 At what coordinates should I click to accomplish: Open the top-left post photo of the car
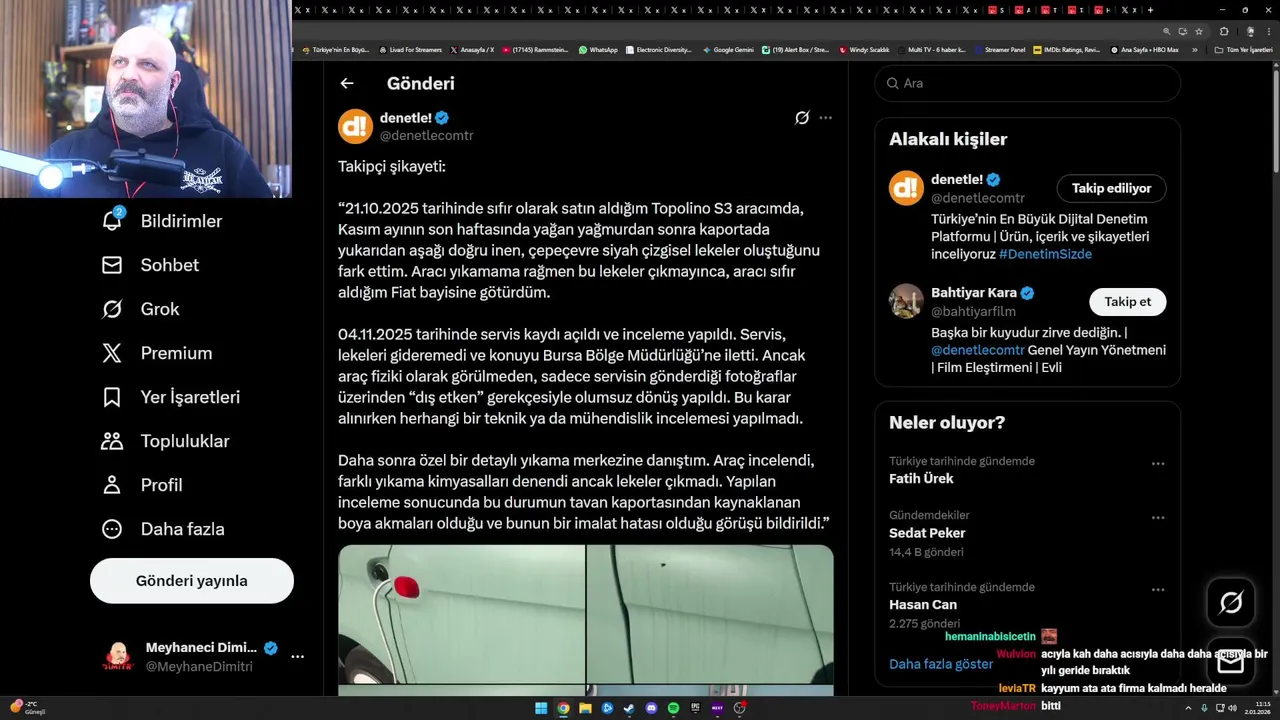(x=461, y=614)
